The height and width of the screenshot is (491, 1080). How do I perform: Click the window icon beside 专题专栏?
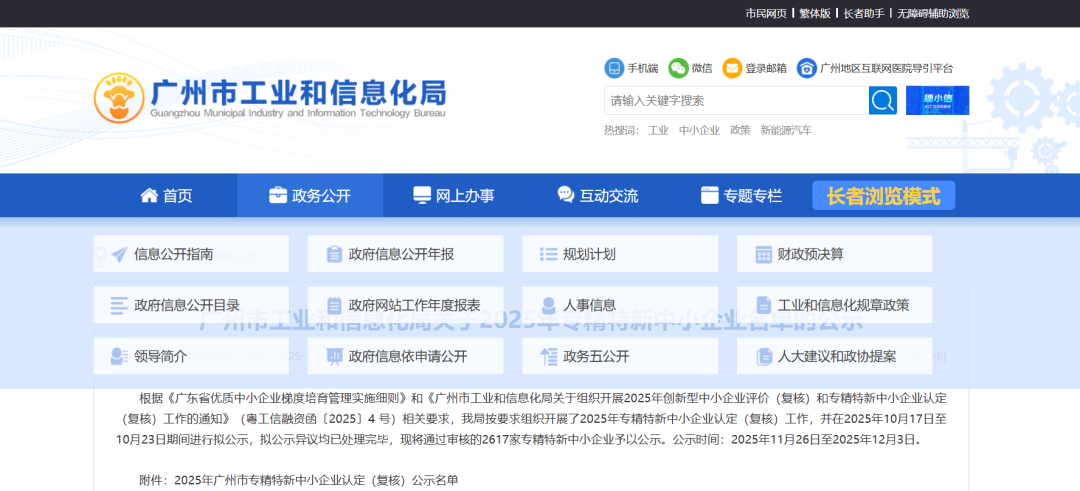709,196
